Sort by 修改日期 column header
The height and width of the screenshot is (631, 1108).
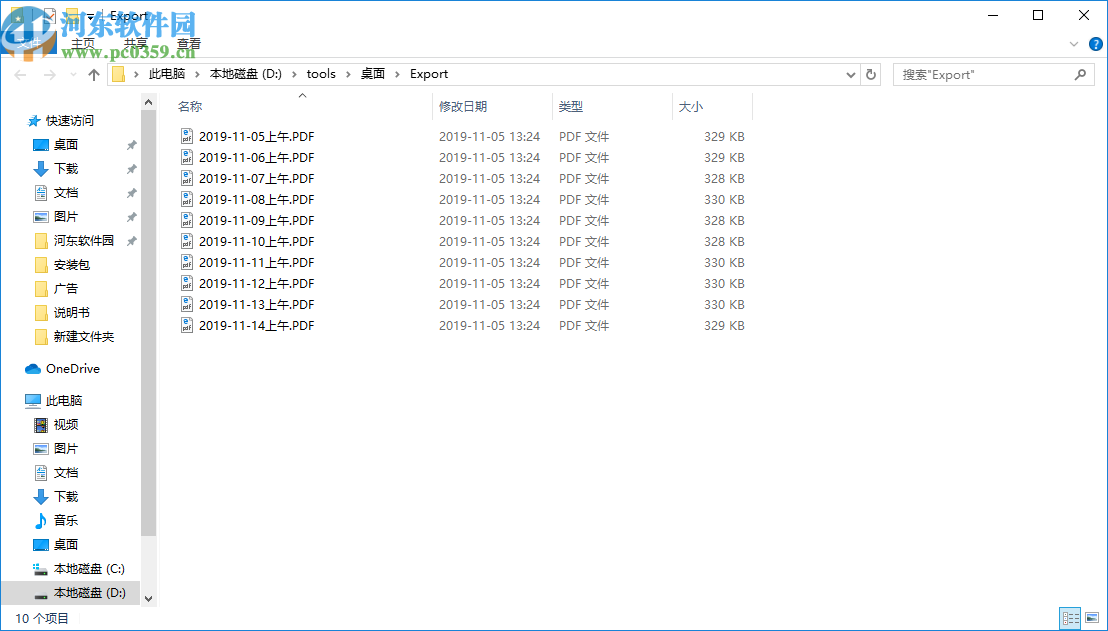coord(463,107)
